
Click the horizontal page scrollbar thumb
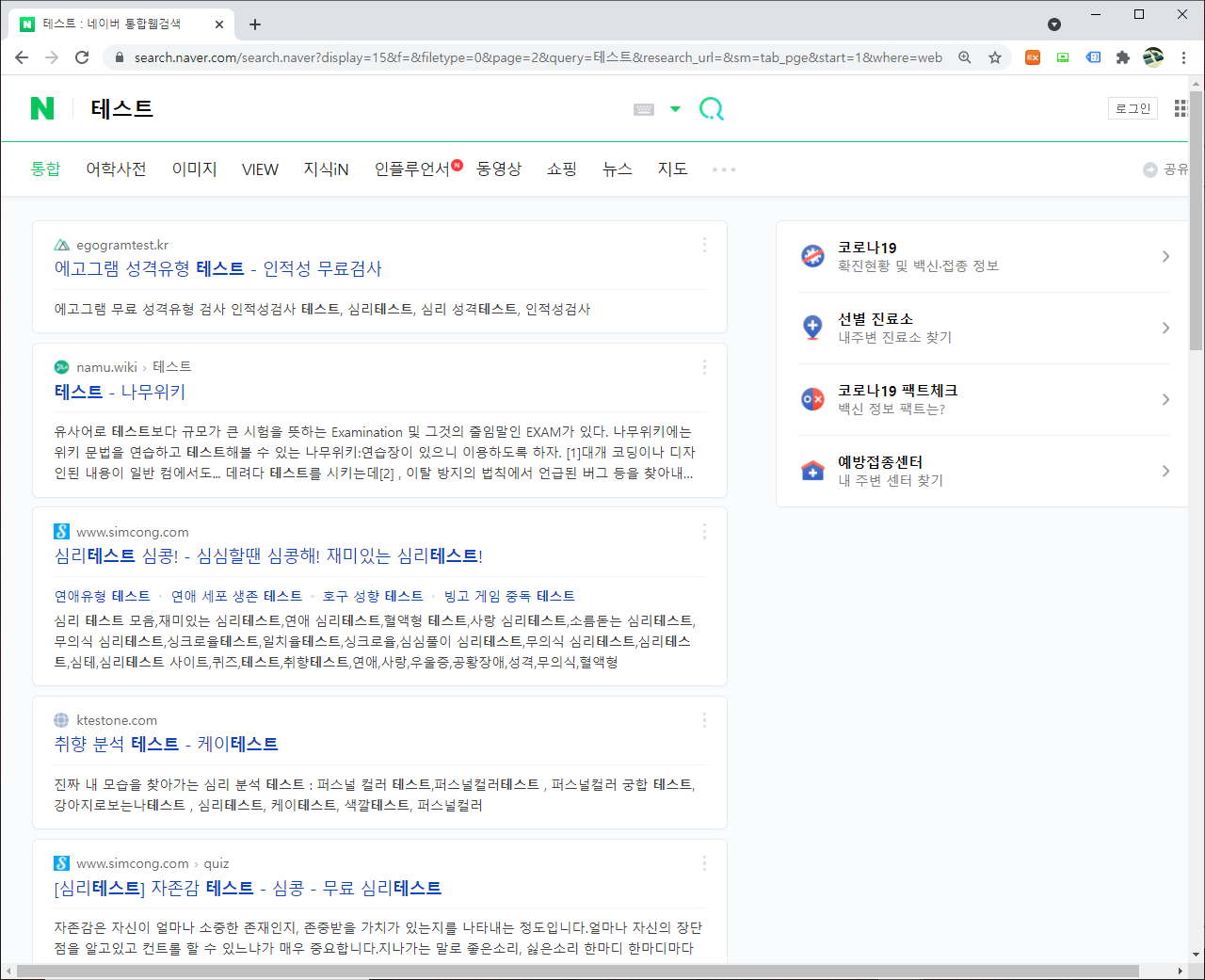(578, 971)
